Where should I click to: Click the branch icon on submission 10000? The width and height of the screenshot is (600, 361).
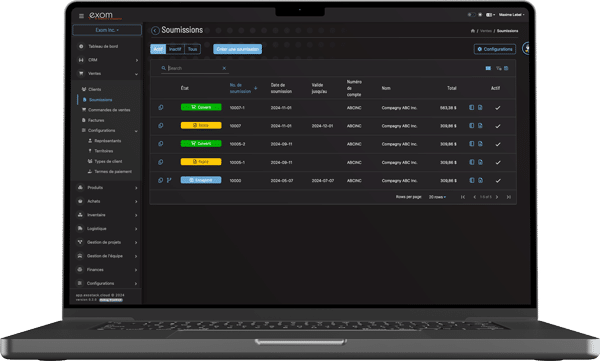pyautogui.click(x=169, y=180)
